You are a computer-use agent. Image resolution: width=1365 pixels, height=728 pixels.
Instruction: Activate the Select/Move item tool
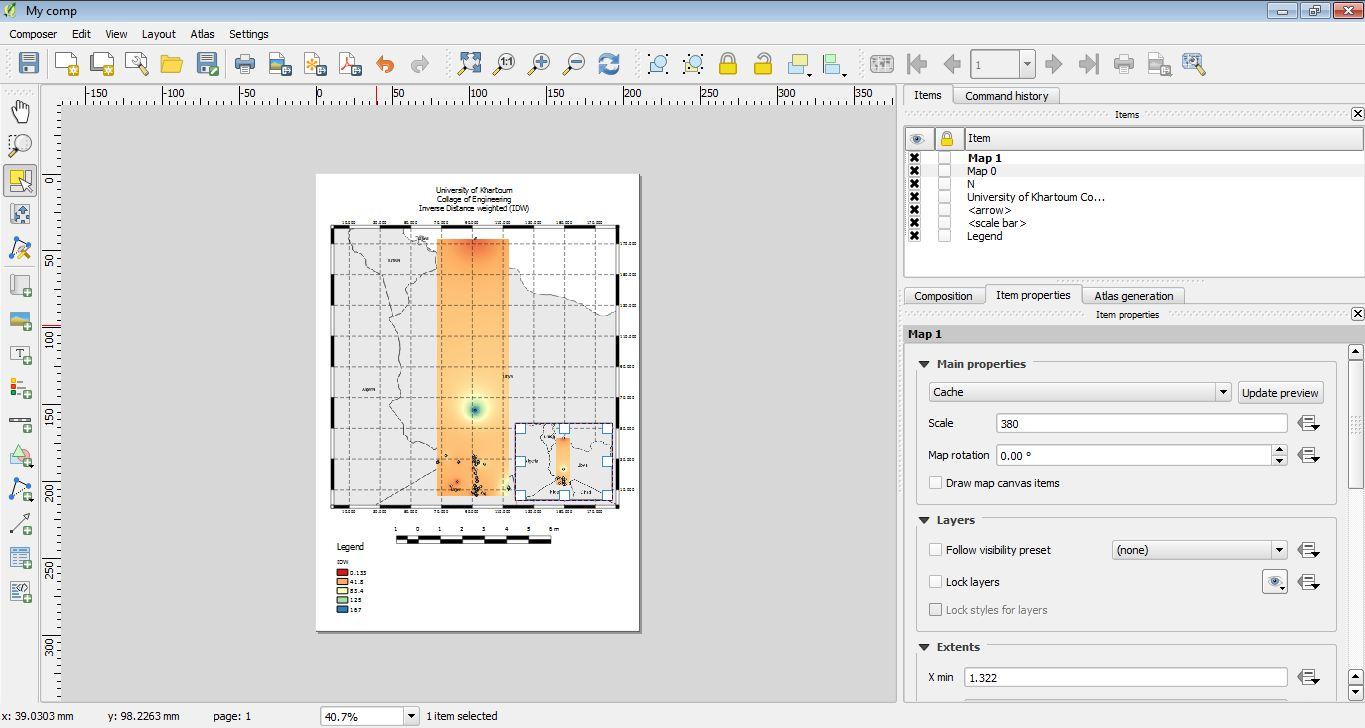coord(20,180)
